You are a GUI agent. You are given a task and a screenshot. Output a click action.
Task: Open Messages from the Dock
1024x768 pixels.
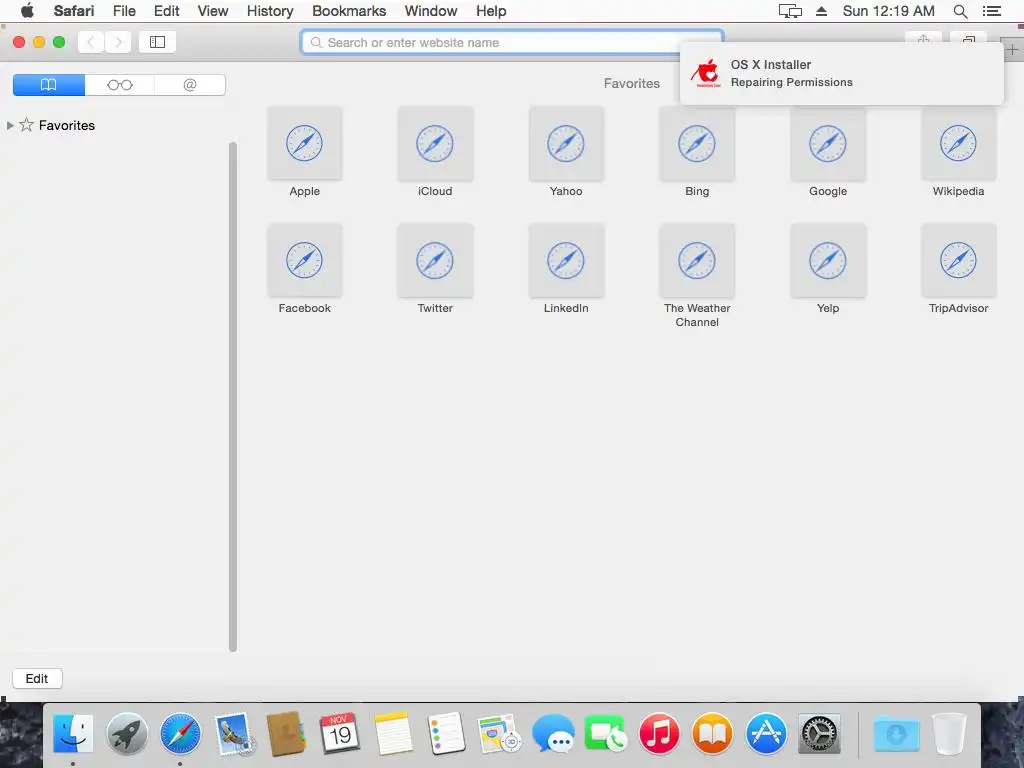[x=553, y=733]
